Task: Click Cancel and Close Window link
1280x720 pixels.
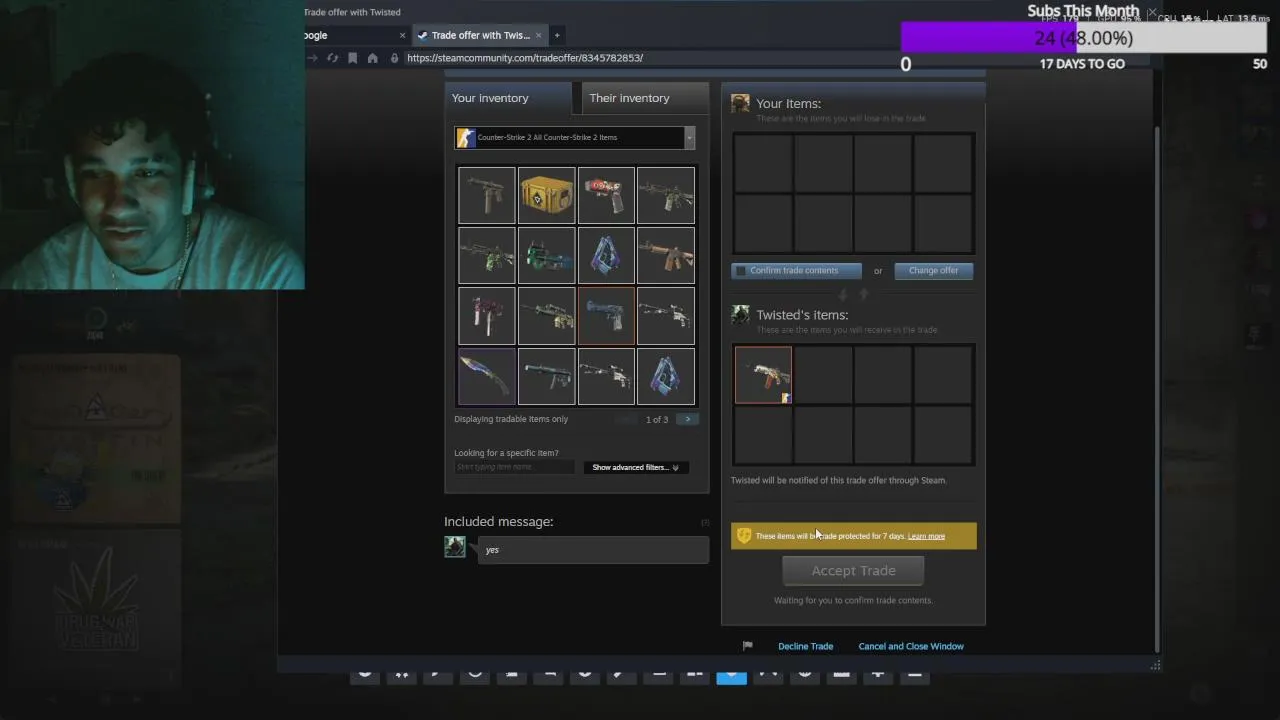Action: [911, 646]
